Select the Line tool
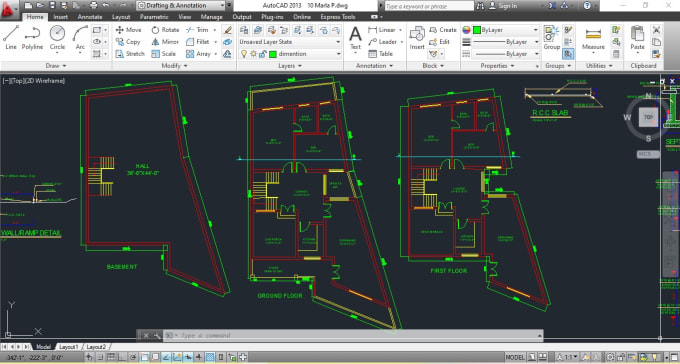This screenshot has height=364, width=680. point(11,37)
